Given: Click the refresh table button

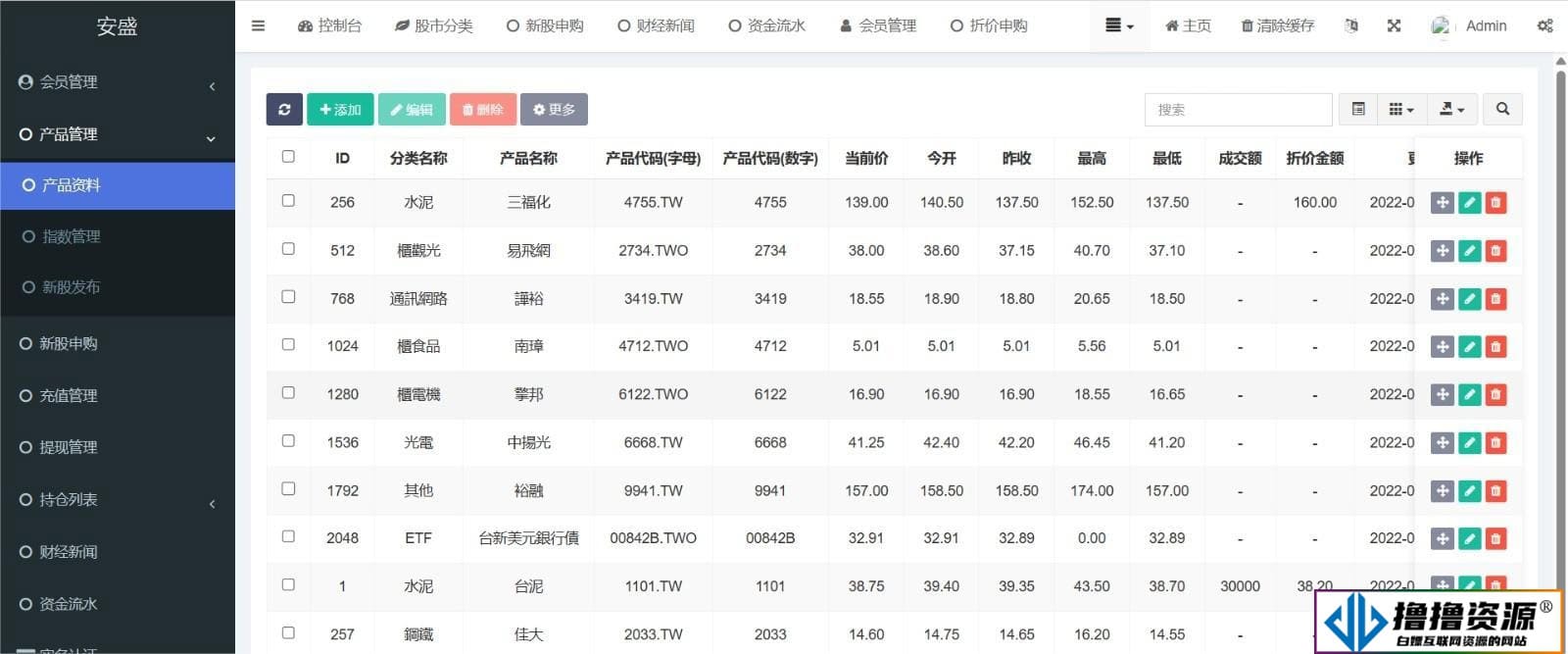Looking at the screenshot, I should click(284, 109).
